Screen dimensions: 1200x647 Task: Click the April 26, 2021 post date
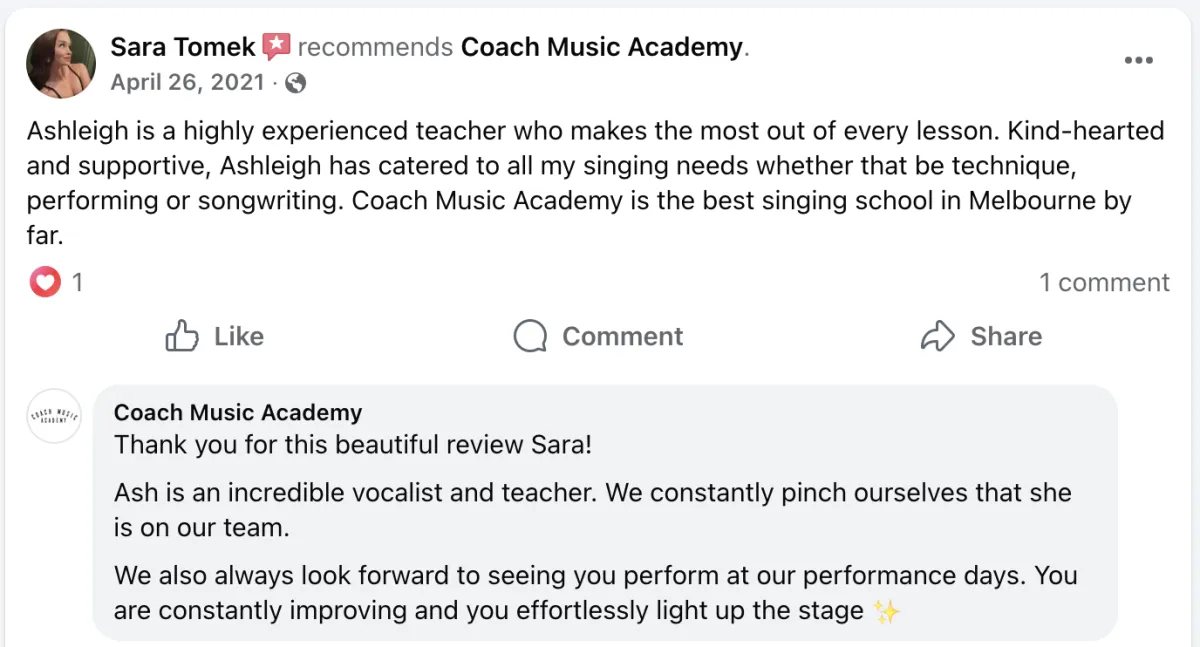coord(187,82)
